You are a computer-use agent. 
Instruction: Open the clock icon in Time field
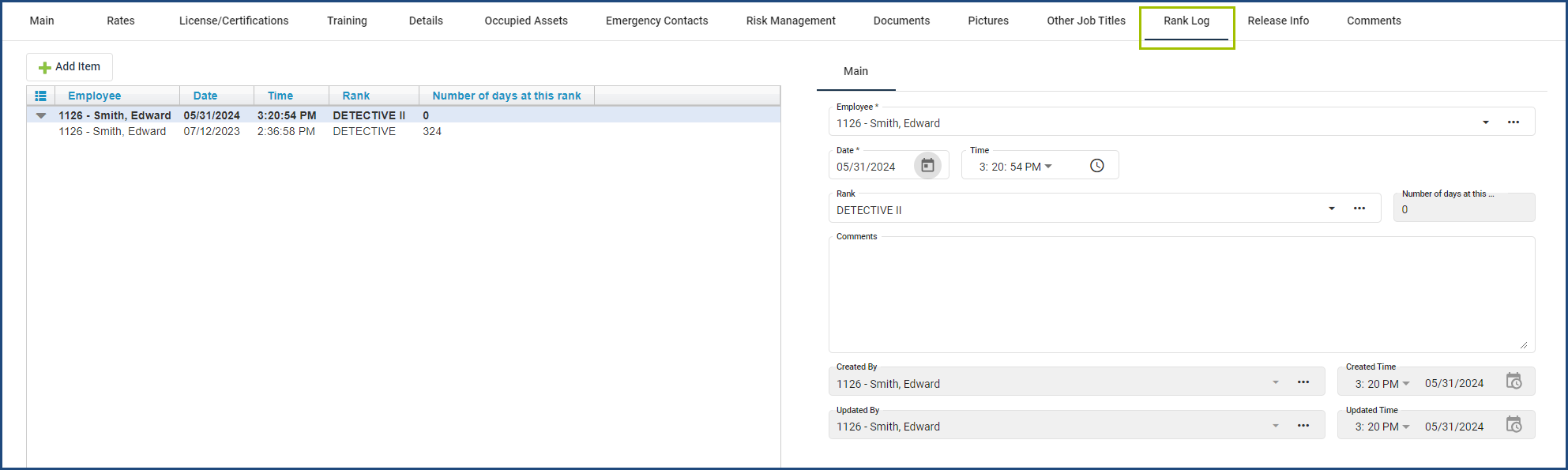coord(1096,165)
